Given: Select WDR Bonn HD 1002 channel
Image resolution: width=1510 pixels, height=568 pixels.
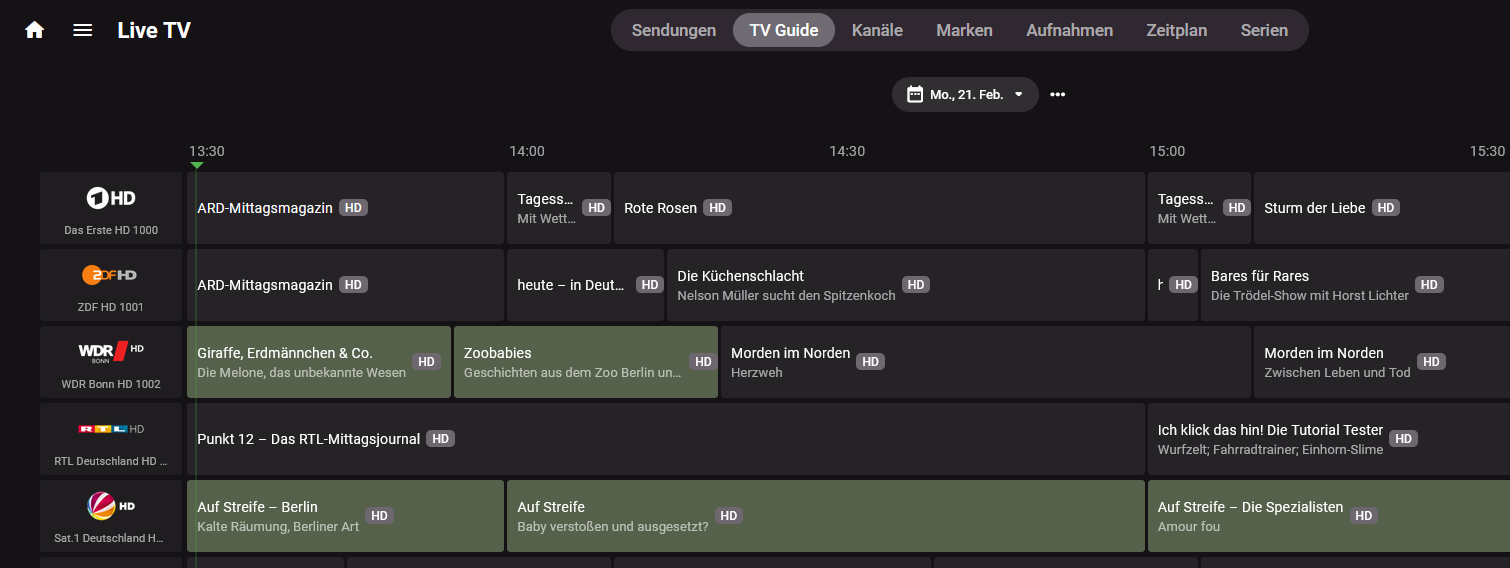Looking at the screenshot, I should [x=111, y=362].
